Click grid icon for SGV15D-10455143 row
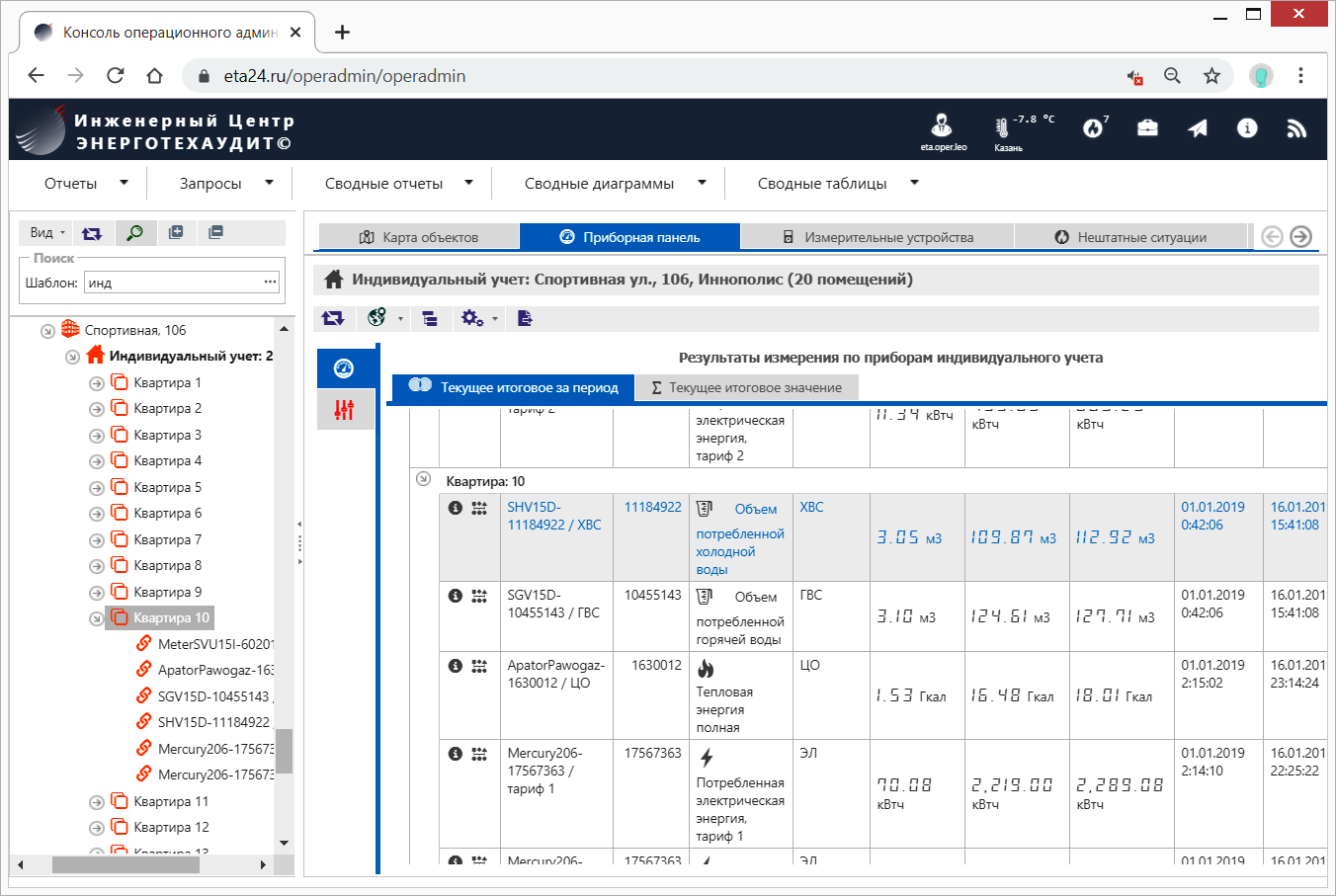The height and width of the screenshot is (896, 1336). click(x=479, y=596)
